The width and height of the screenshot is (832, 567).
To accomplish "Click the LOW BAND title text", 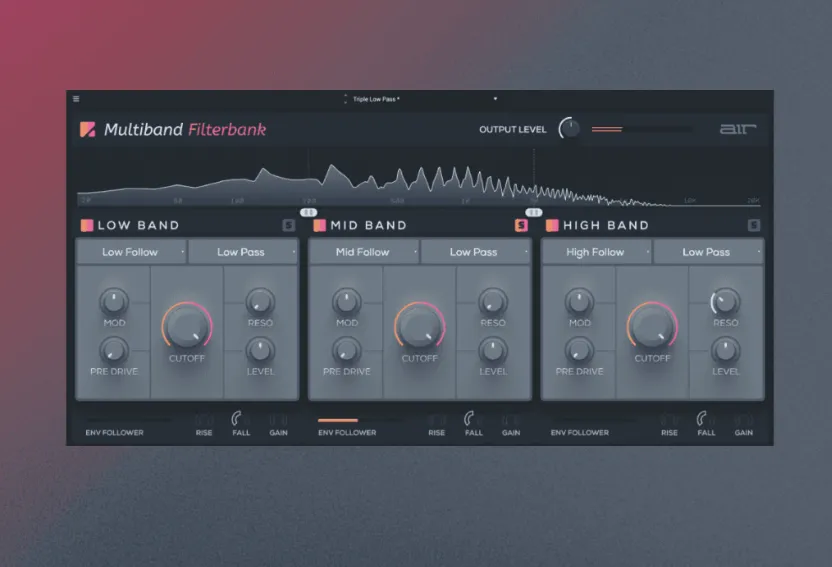I will click(x=138, y=225).
